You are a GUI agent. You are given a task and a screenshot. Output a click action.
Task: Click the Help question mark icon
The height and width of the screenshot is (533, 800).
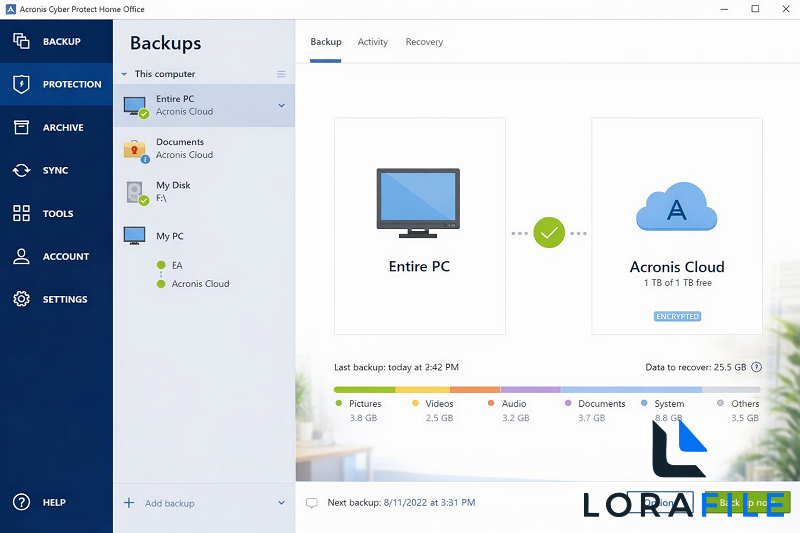pyautogui.click(x=21, y=502)
